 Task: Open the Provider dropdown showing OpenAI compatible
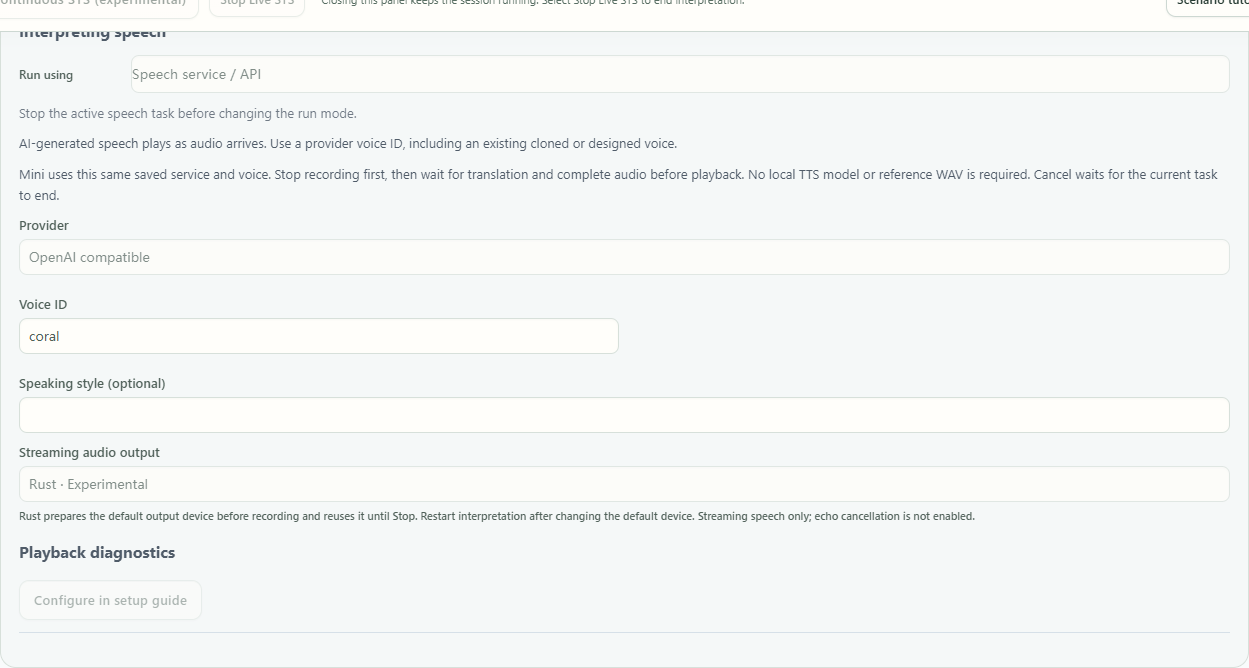pos(624,257)
